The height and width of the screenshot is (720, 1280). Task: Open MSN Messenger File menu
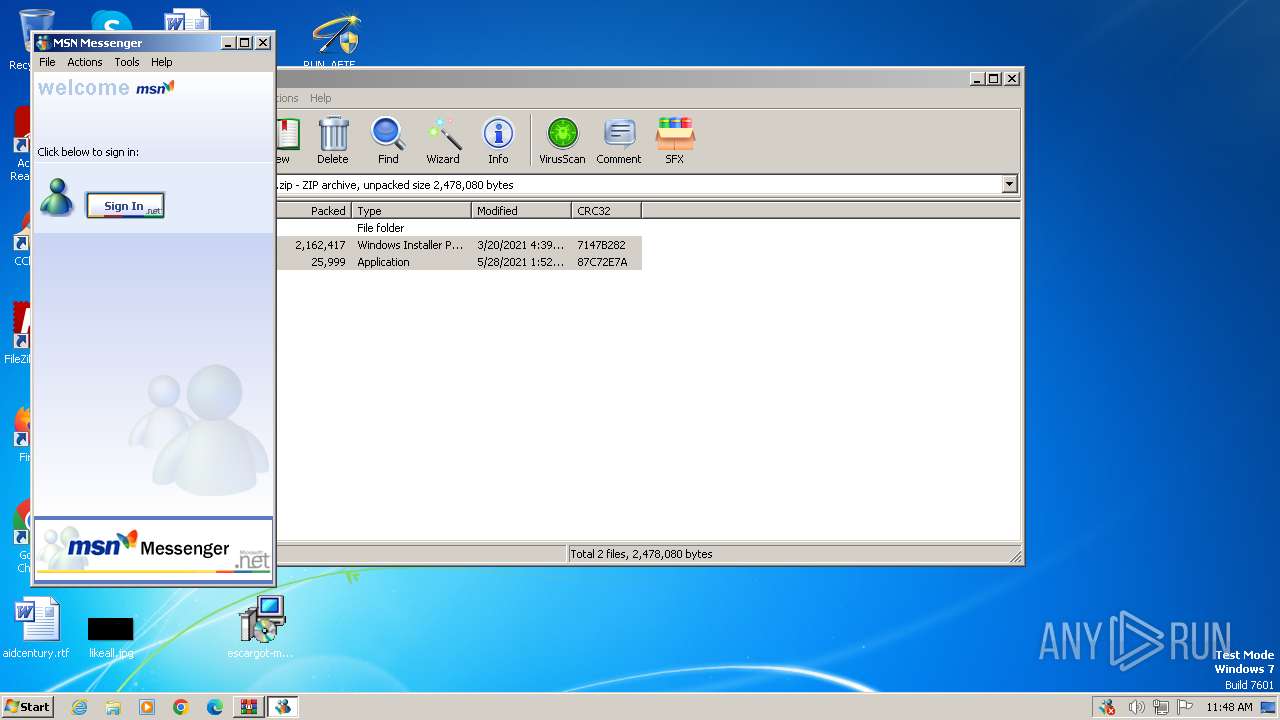[47, 62]
